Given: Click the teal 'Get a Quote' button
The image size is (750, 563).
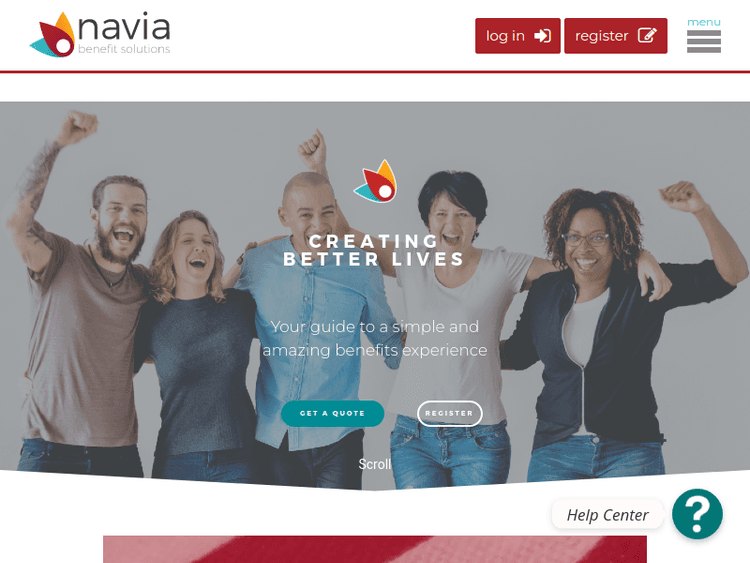Looking at the screenshot, I should pos(332,413).
